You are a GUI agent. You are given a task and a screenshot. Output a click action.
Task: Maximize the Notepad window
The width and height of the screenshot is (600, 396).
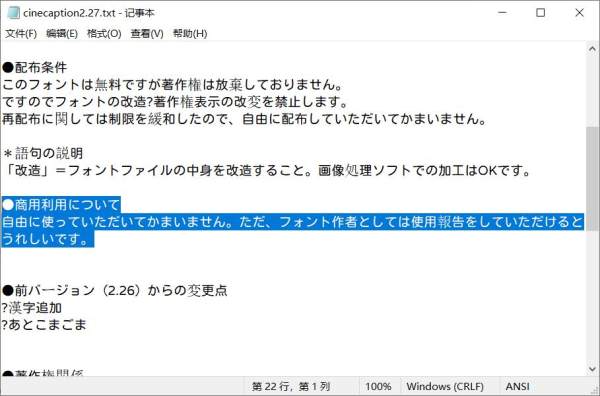click(540, 13)
